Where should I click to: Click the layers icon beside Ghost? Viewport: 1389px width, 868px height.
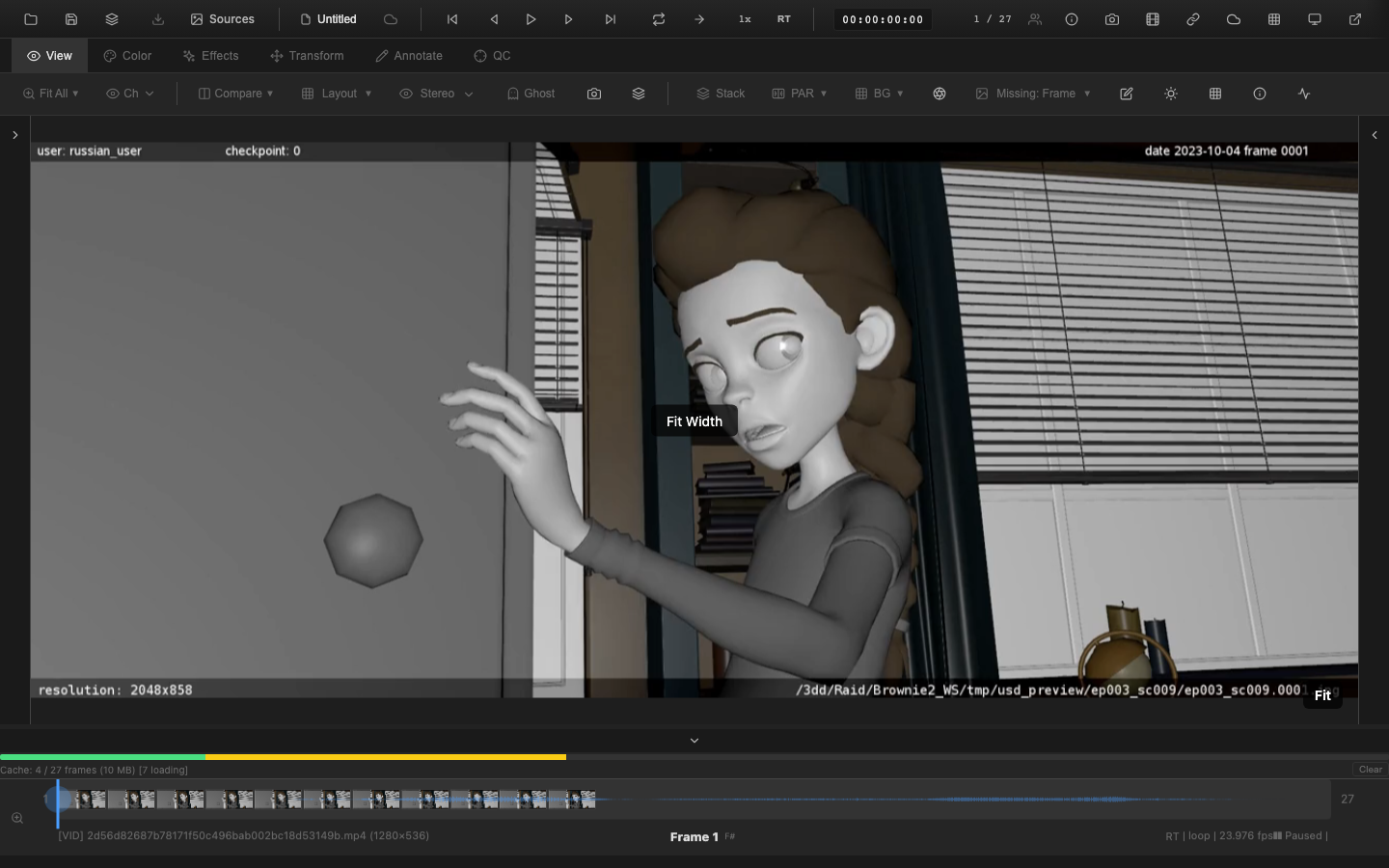(639, 94)
